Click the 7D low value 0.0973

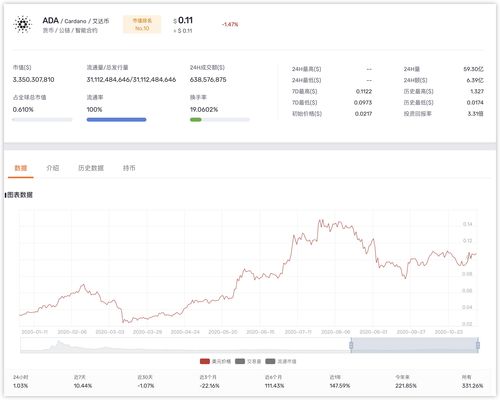tap(363, 103)
